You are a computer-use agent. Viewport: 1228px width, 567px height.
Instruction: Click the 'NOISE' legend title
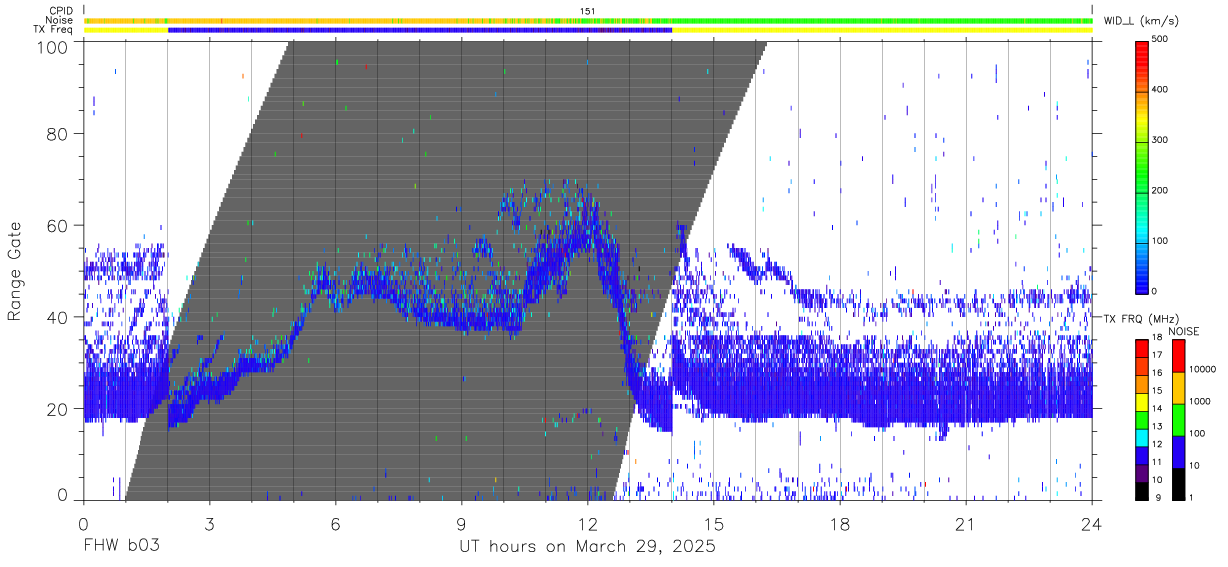[x=1186, y=331]
